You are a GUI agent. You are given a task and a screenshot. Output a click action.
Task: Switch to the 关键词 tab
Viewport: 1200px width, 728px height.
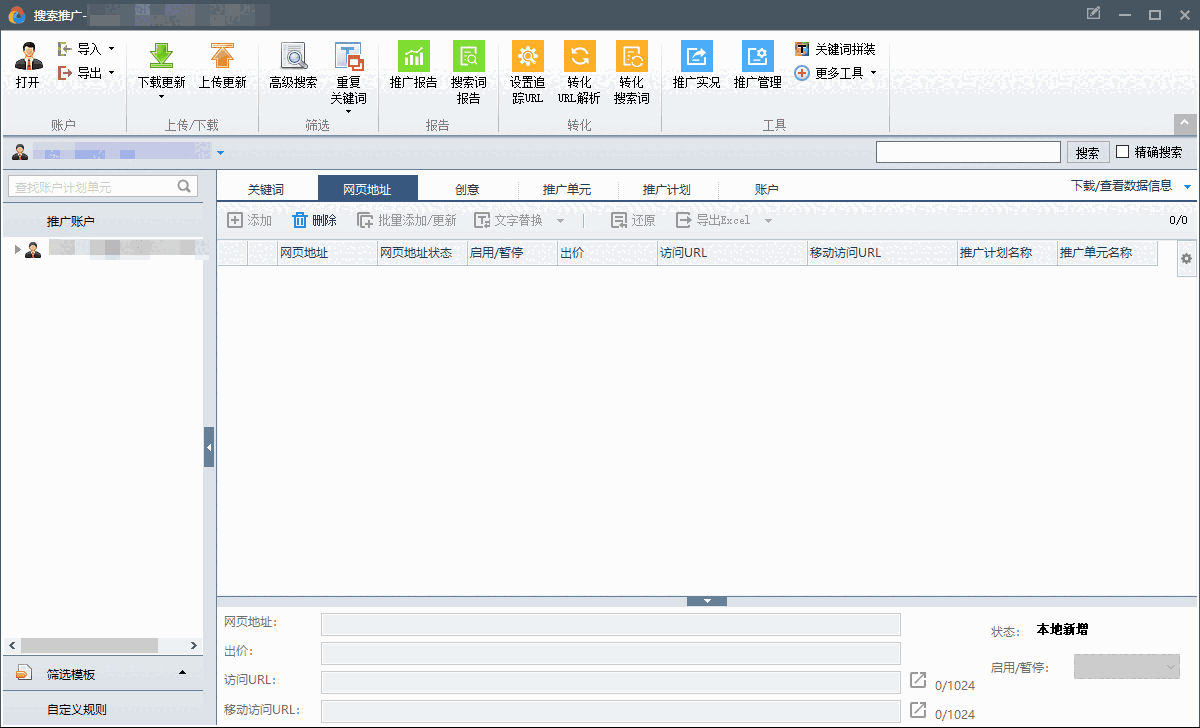coord(267,187)
